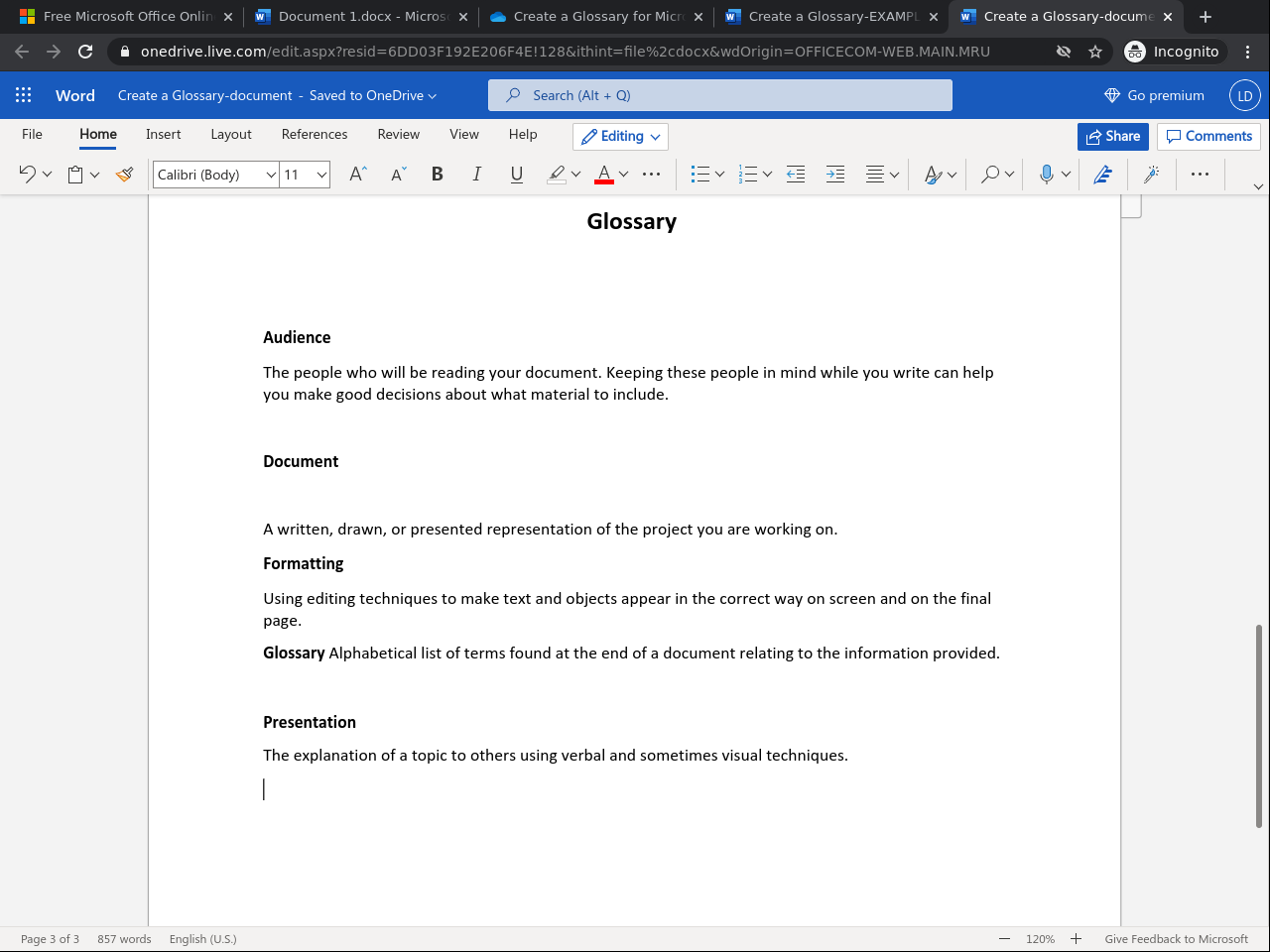Click the Styles icon
The height and width of the screenshot is (952, 1270).
[x=933, y=175]
